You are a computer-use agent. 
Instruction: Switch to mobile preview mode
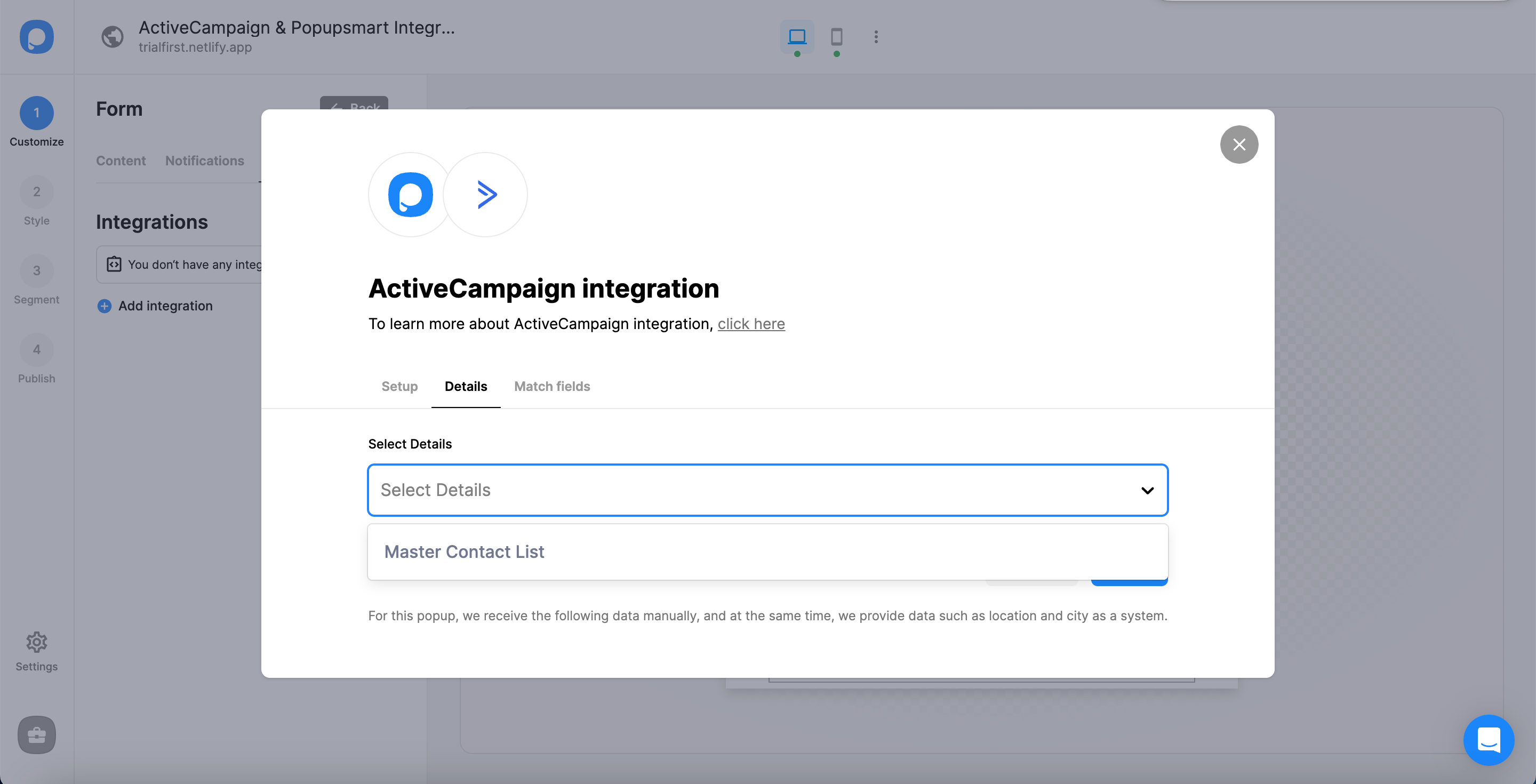[836, 37]
